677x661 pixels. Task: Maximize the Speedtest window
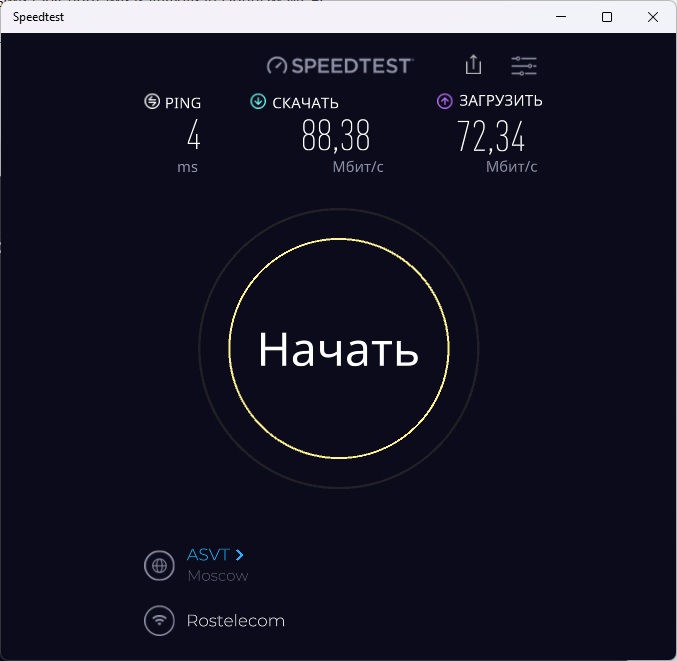pos(607,17)
